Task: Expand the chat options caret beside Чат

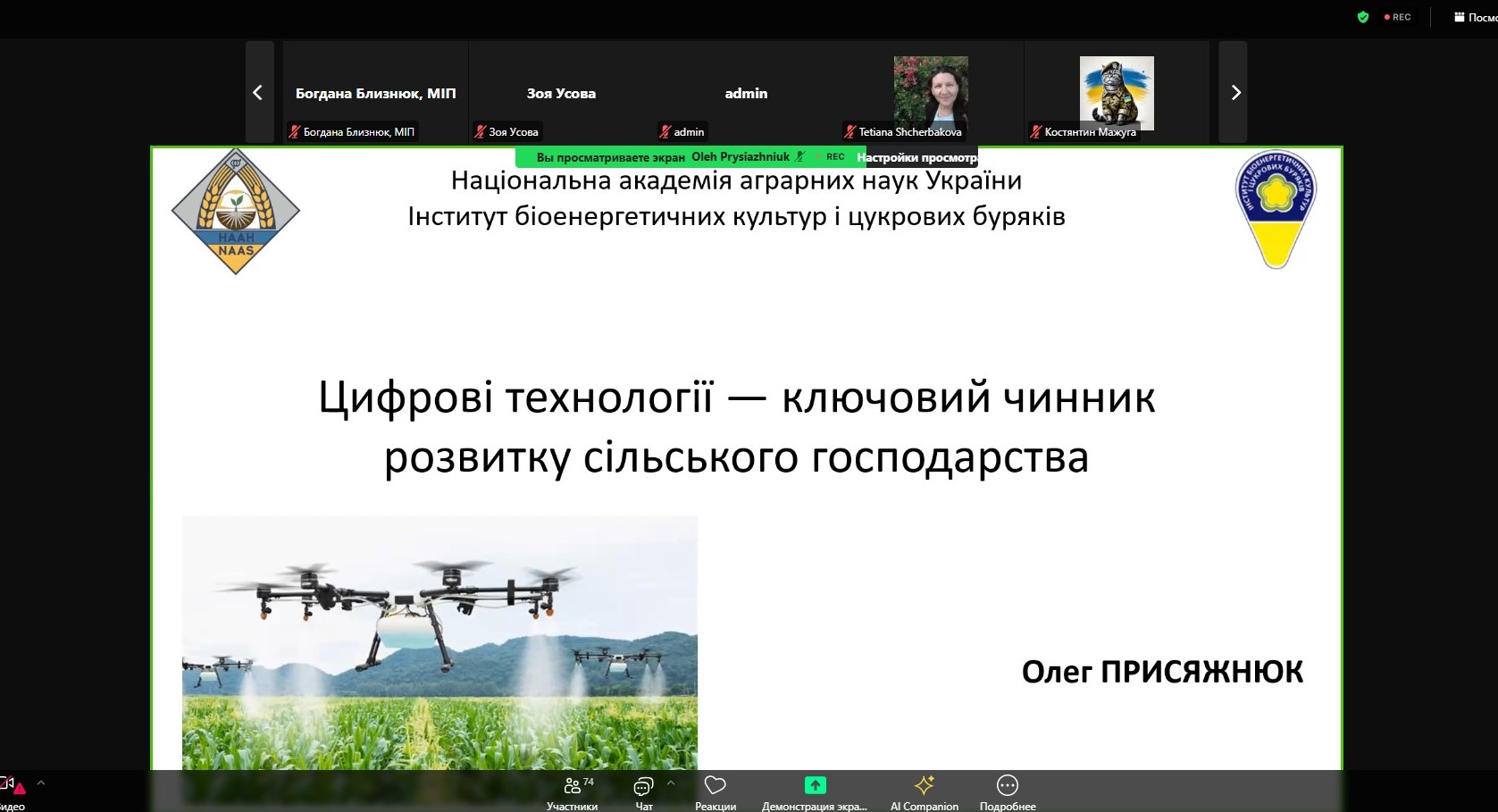Action: pyautogui.click(x=671, y=783)
